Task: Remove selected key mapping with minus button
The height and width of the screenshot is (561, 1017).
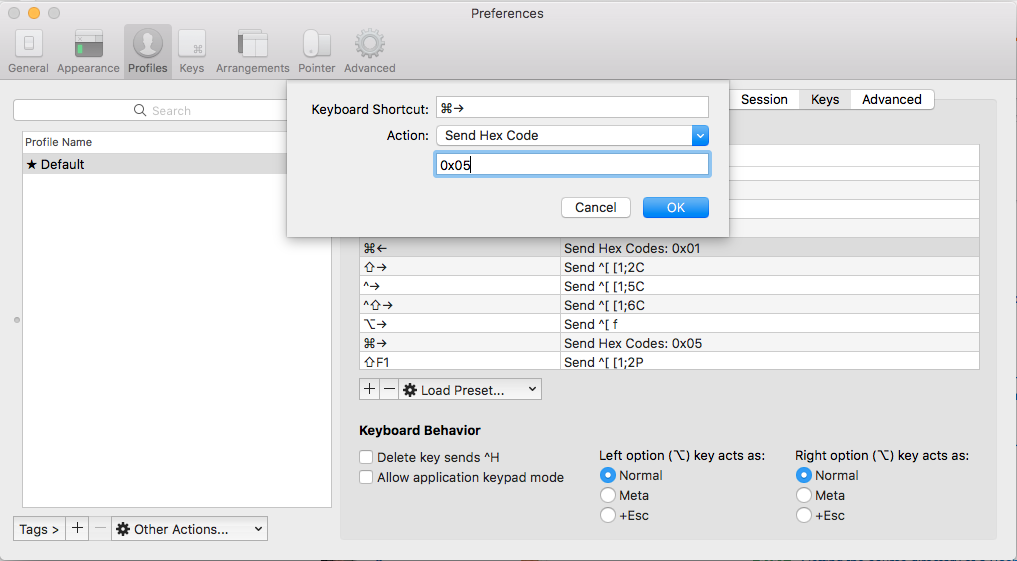Action: [389, 389]
